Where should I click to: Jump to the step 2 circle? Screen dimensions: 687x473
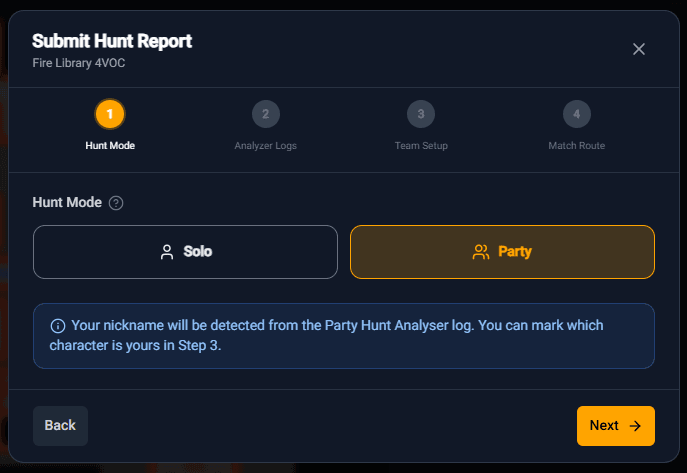[265, 114]
